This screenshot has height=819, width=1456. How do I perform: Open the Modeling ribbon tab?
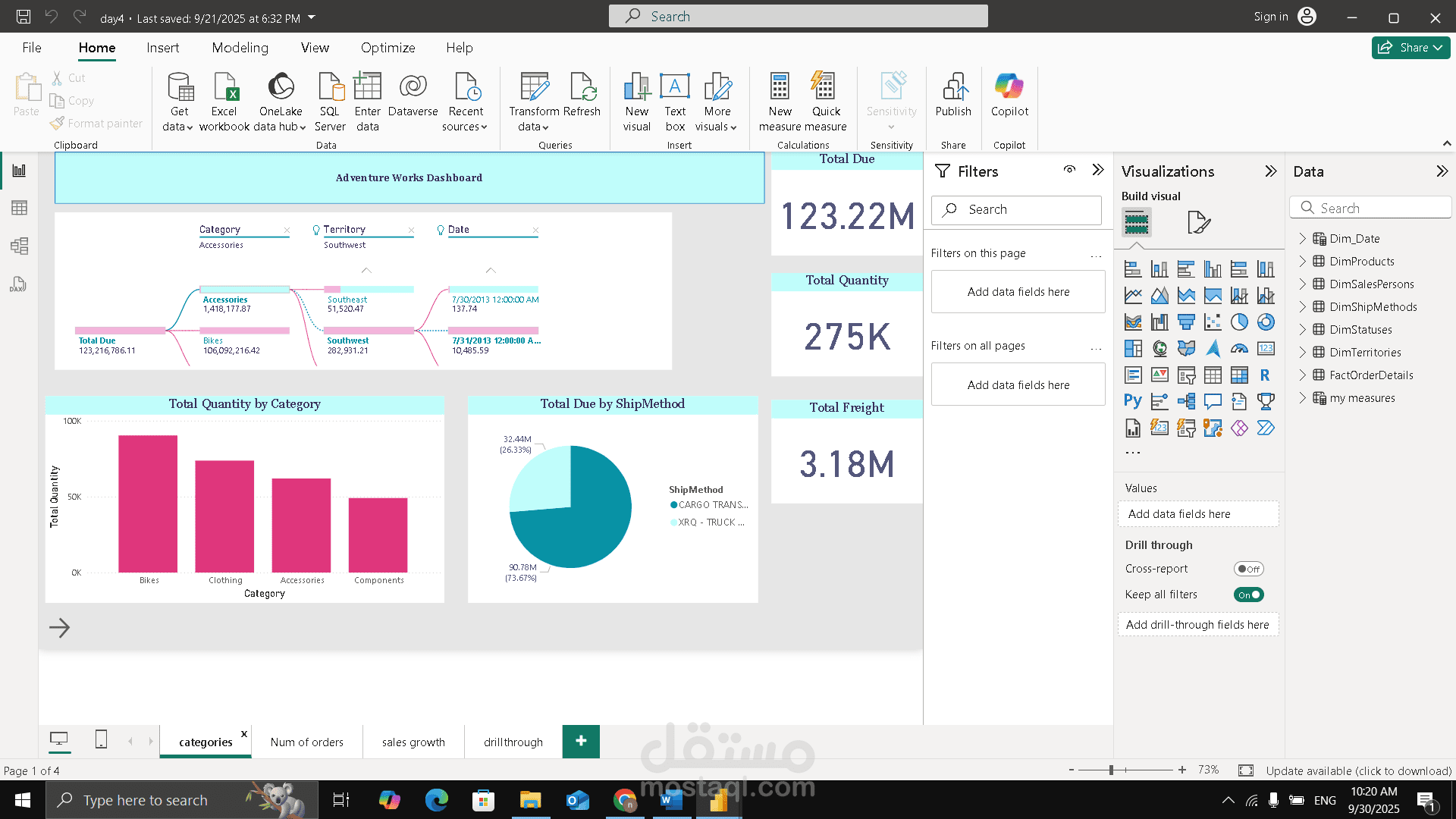(240, 48)
